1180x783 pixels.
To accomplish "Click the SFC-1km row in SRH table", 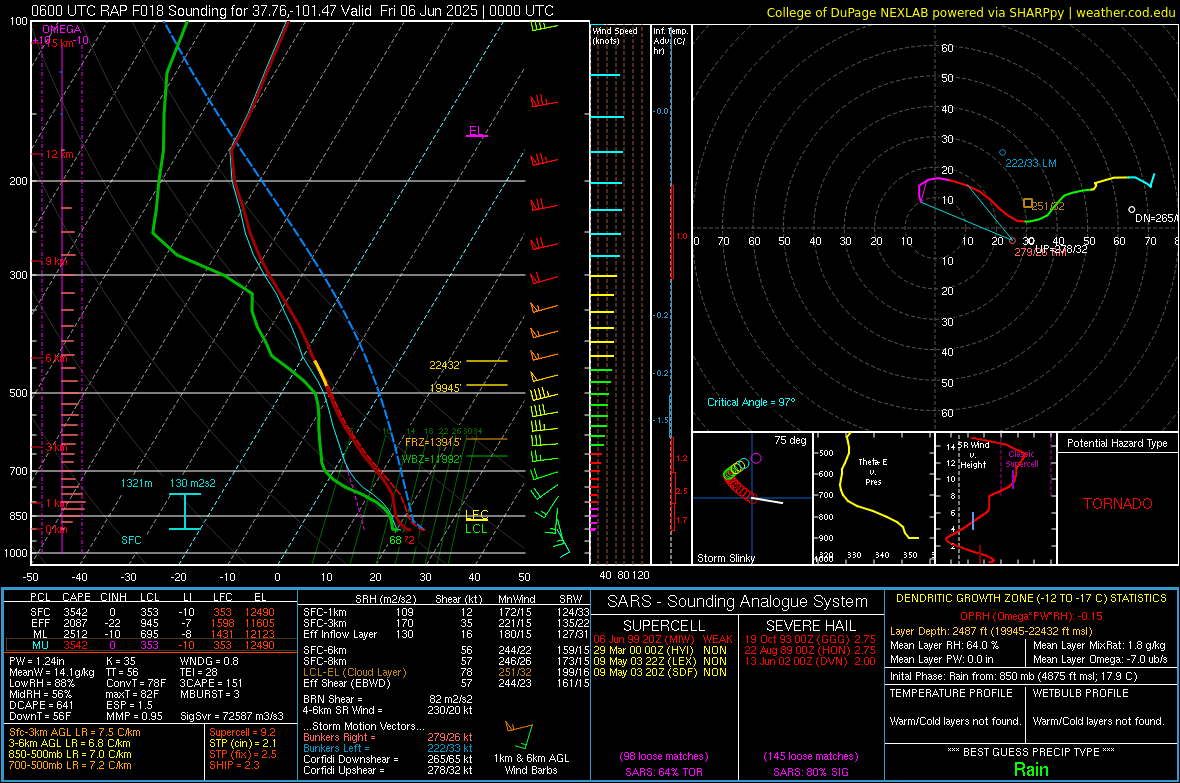I will point(446,612).
